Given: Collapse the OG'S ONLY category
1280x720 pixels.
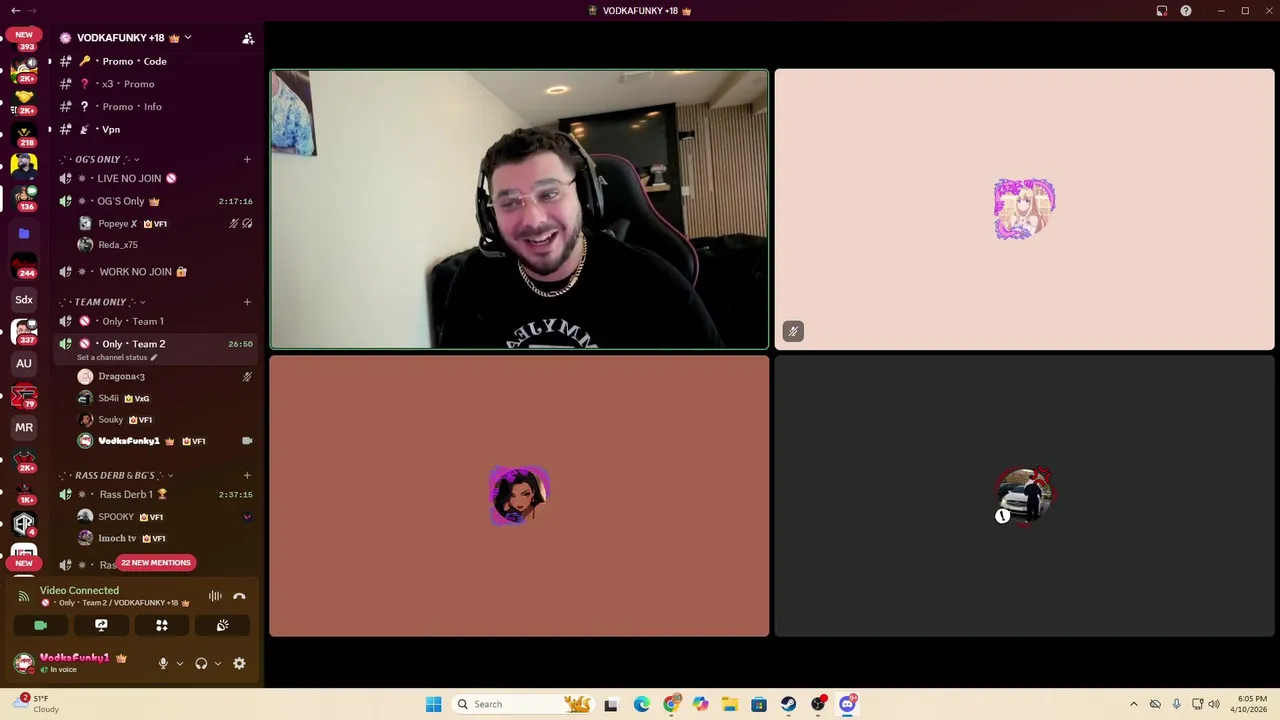Looking at the screenshot, I should [99, 159].
